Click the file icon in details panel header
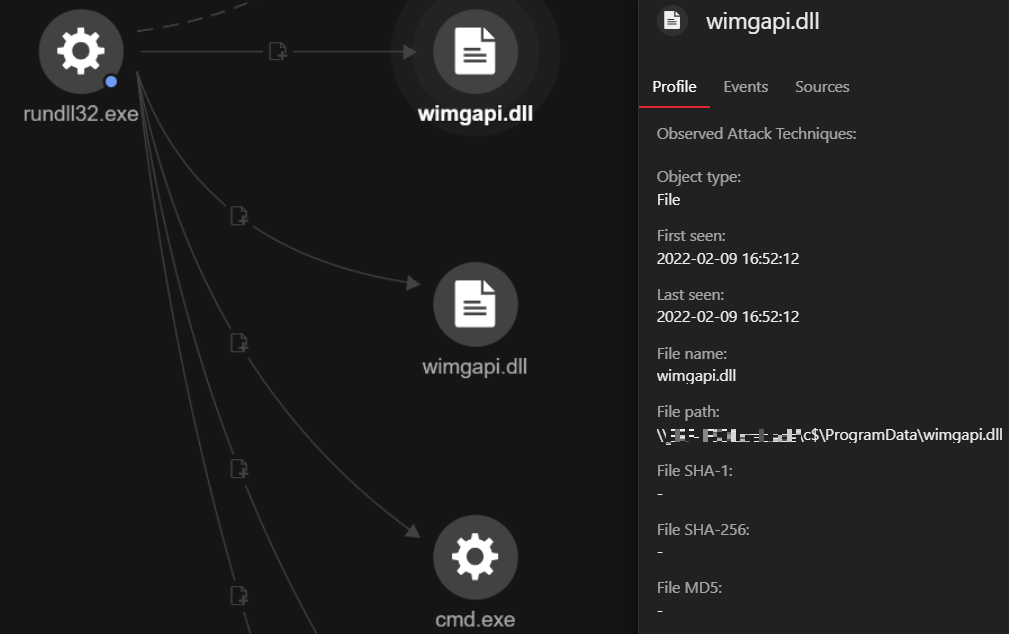Screen dimensions: 1009x634 pyautogui.click(x=673, y=20)
